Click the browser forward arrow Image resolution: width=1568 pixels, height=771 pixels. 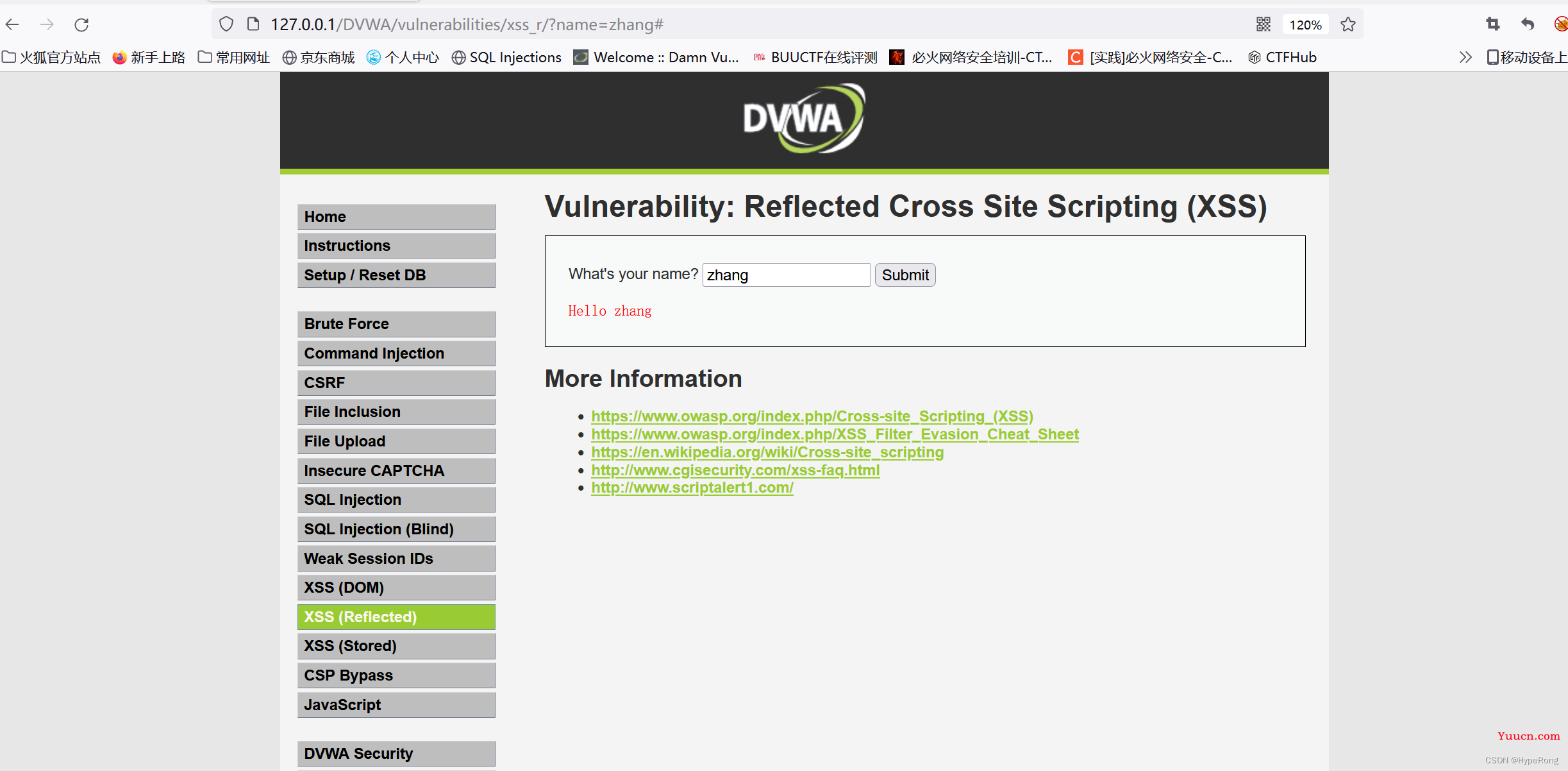tap(47, 24)
